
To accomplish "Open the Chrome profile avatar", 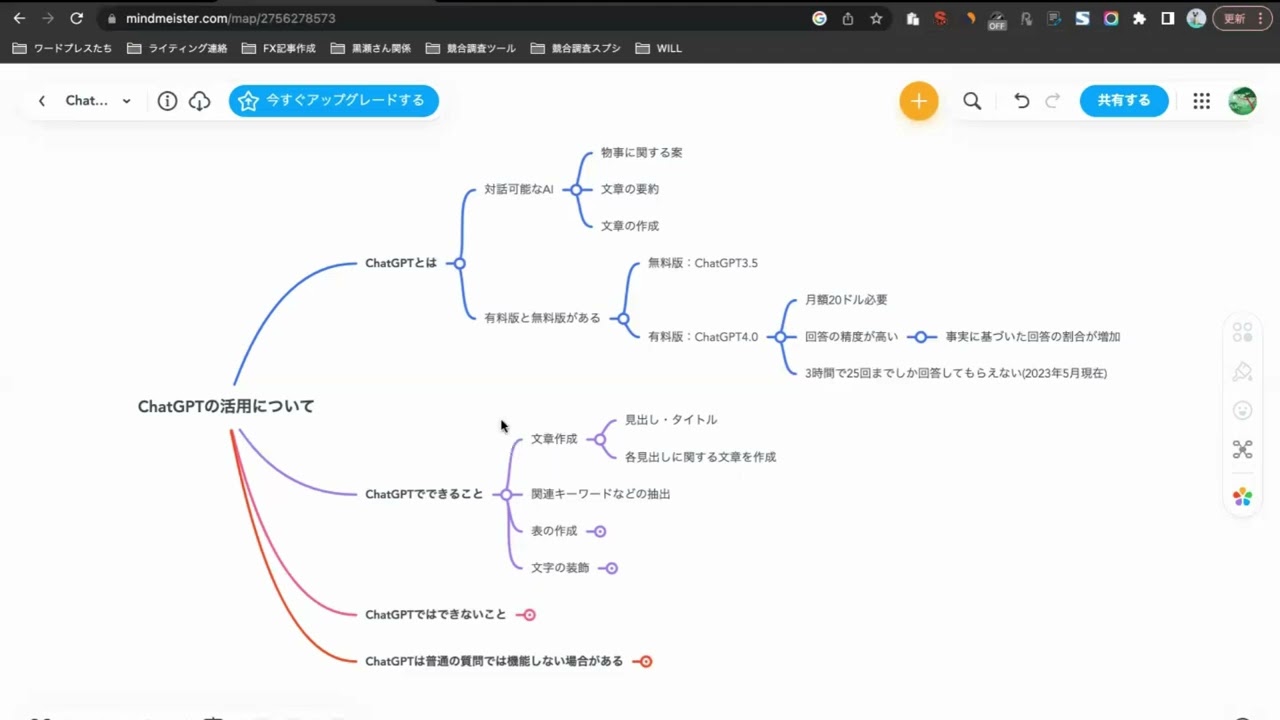I will point(1196,18).
